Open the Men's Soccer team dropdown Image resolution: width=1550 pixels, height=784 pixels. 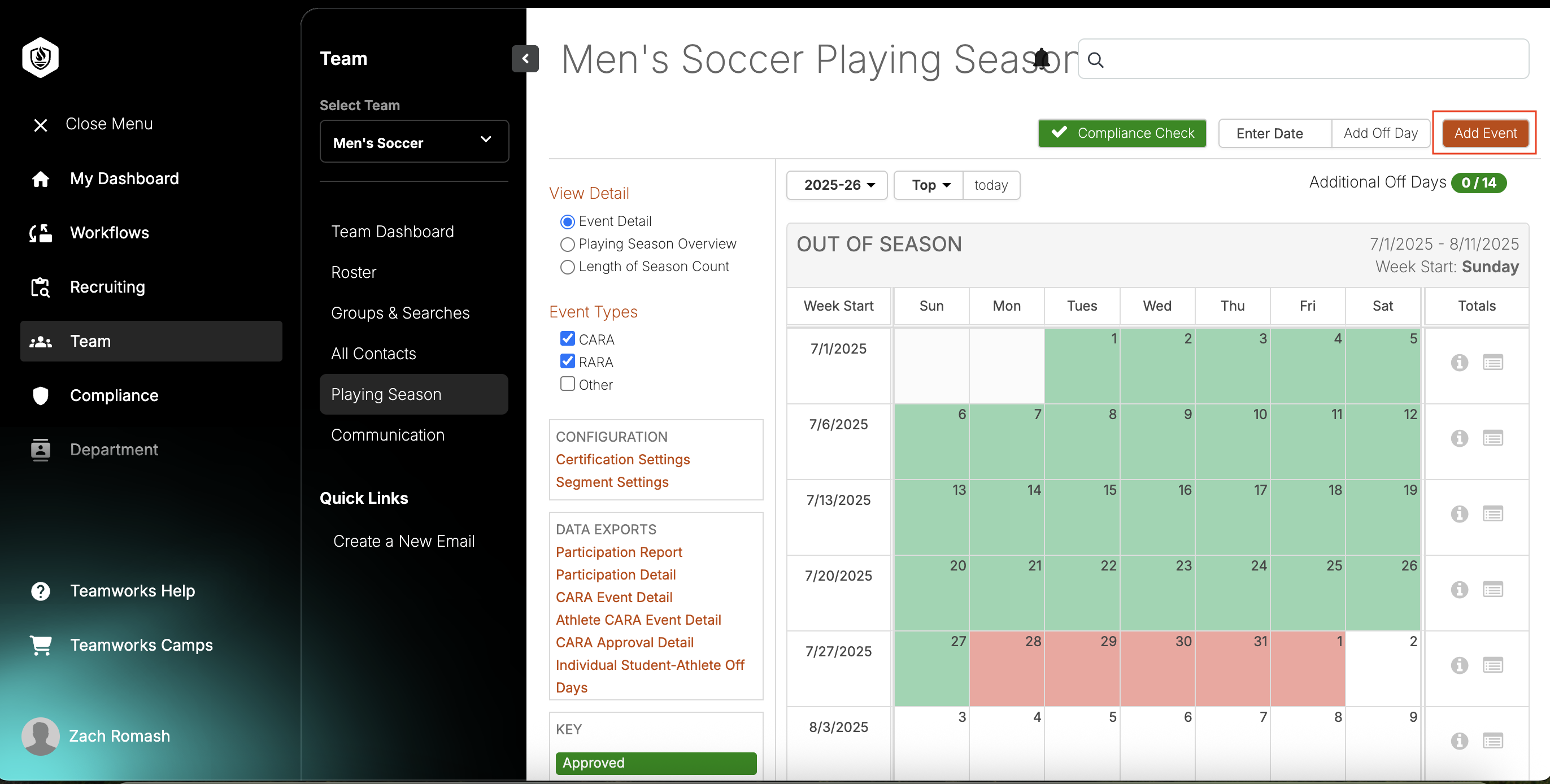click(x=414, y=142)
